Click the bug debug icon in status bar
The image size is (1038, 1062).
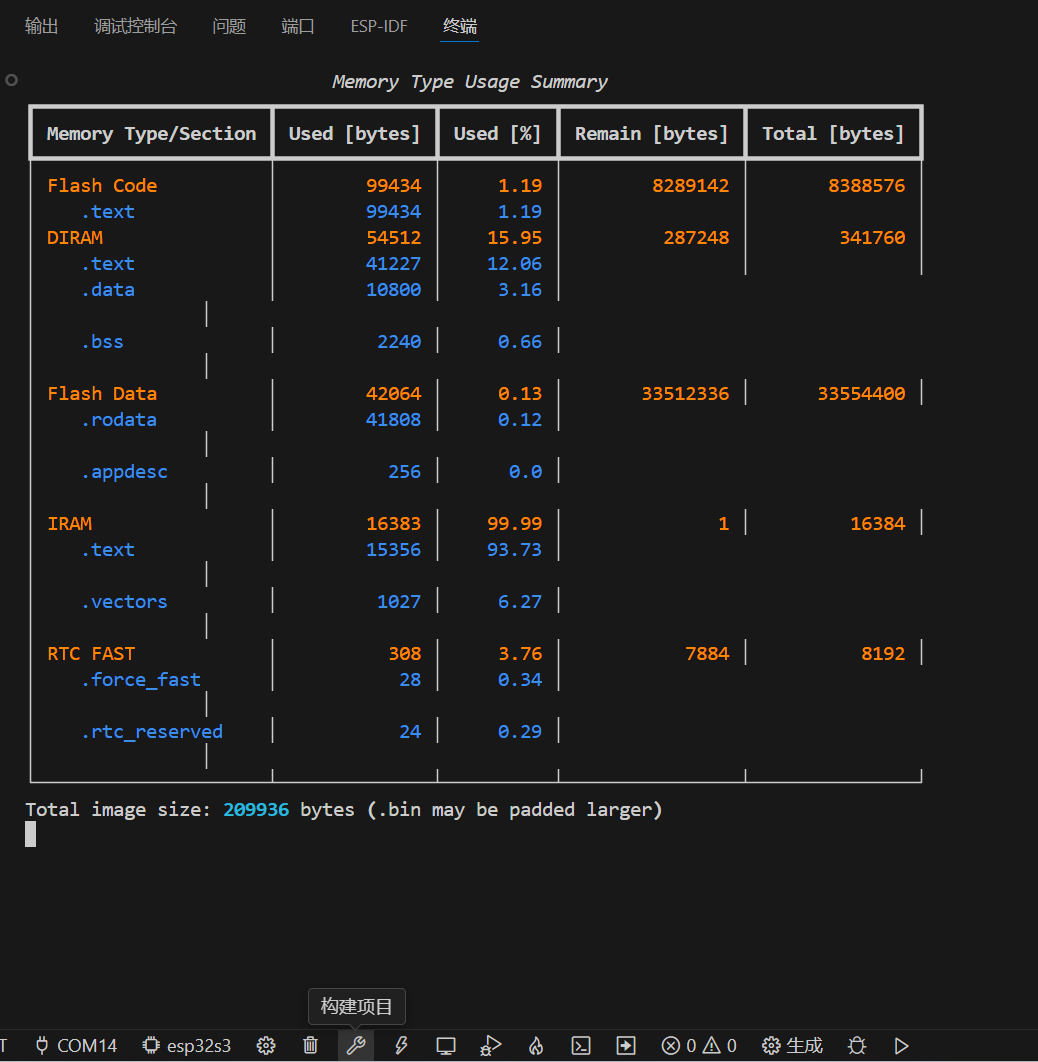(x=857, y=1046)
